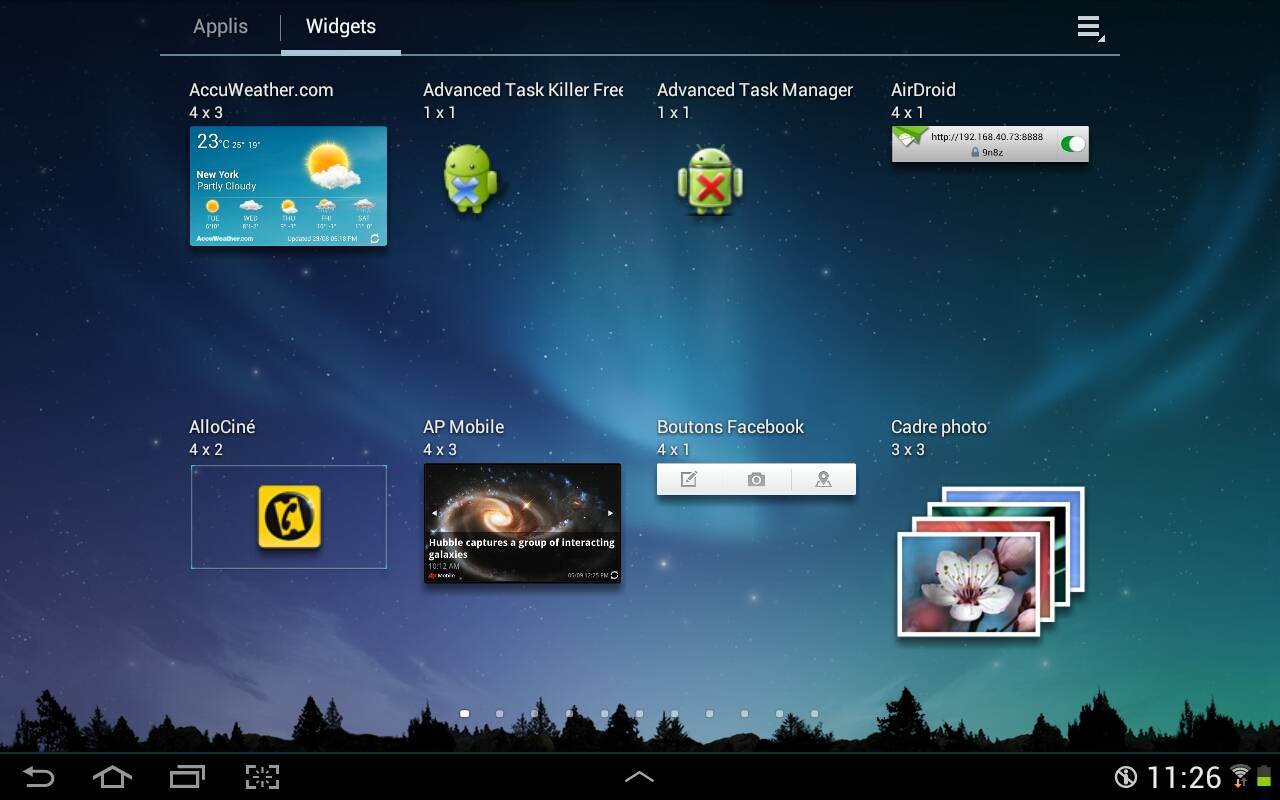Click the Facebook write status button icon
Viewport: 1280px width, 800px height.
[689, 479]
